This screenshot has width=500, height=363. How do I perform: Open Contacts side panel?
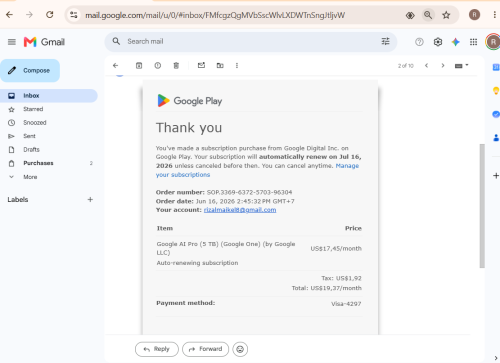(x=496, y=137)
